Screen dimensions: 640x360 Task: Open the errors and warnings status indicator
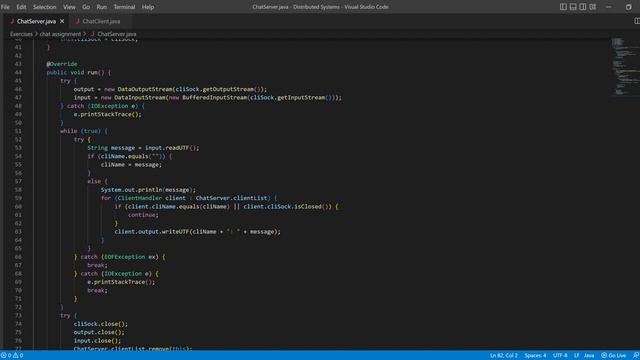pos(12,356)
